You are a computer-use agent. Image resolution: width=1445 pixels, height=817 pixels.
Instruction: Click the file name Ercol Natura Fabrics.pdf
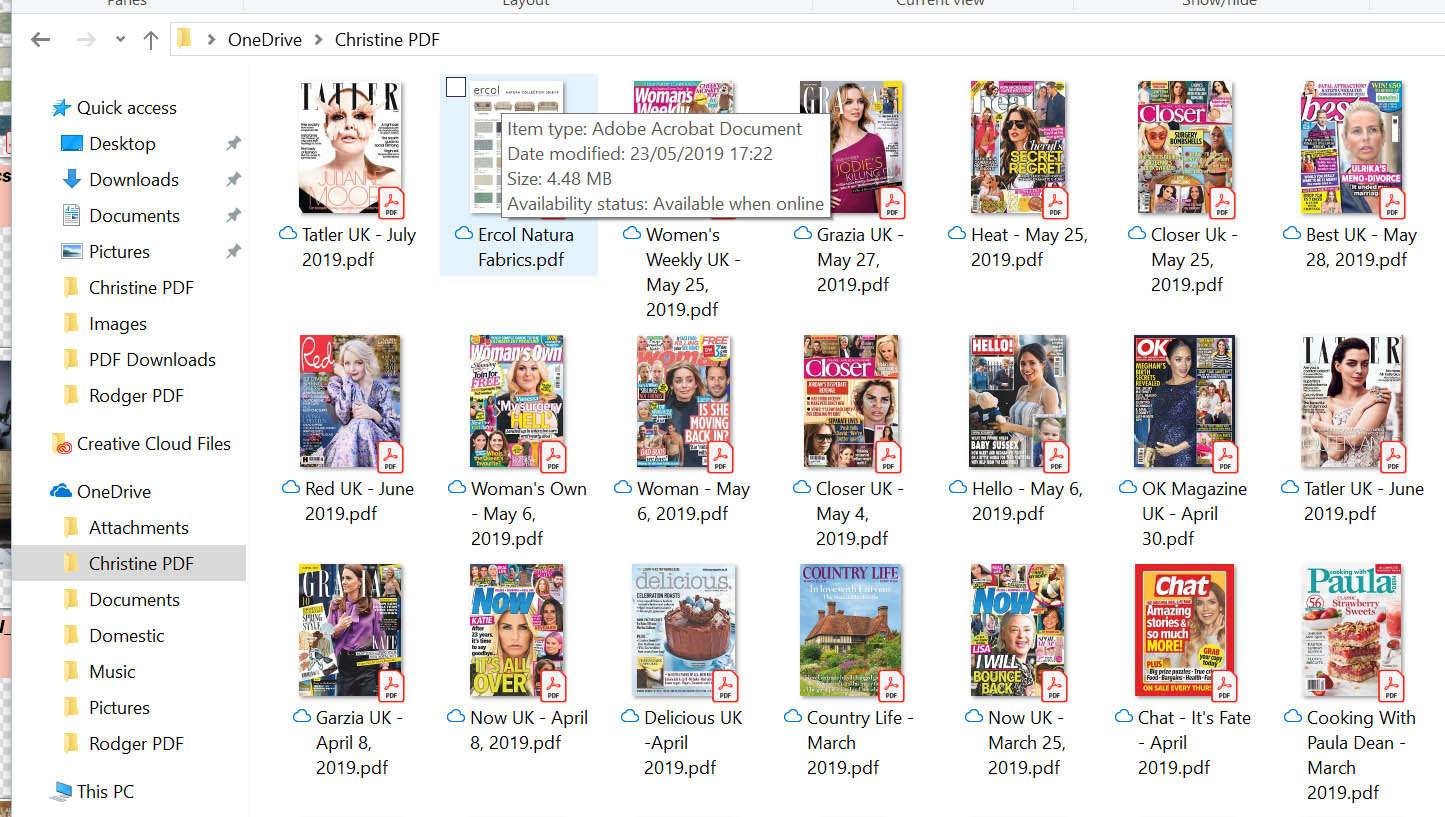pos(526,247)
